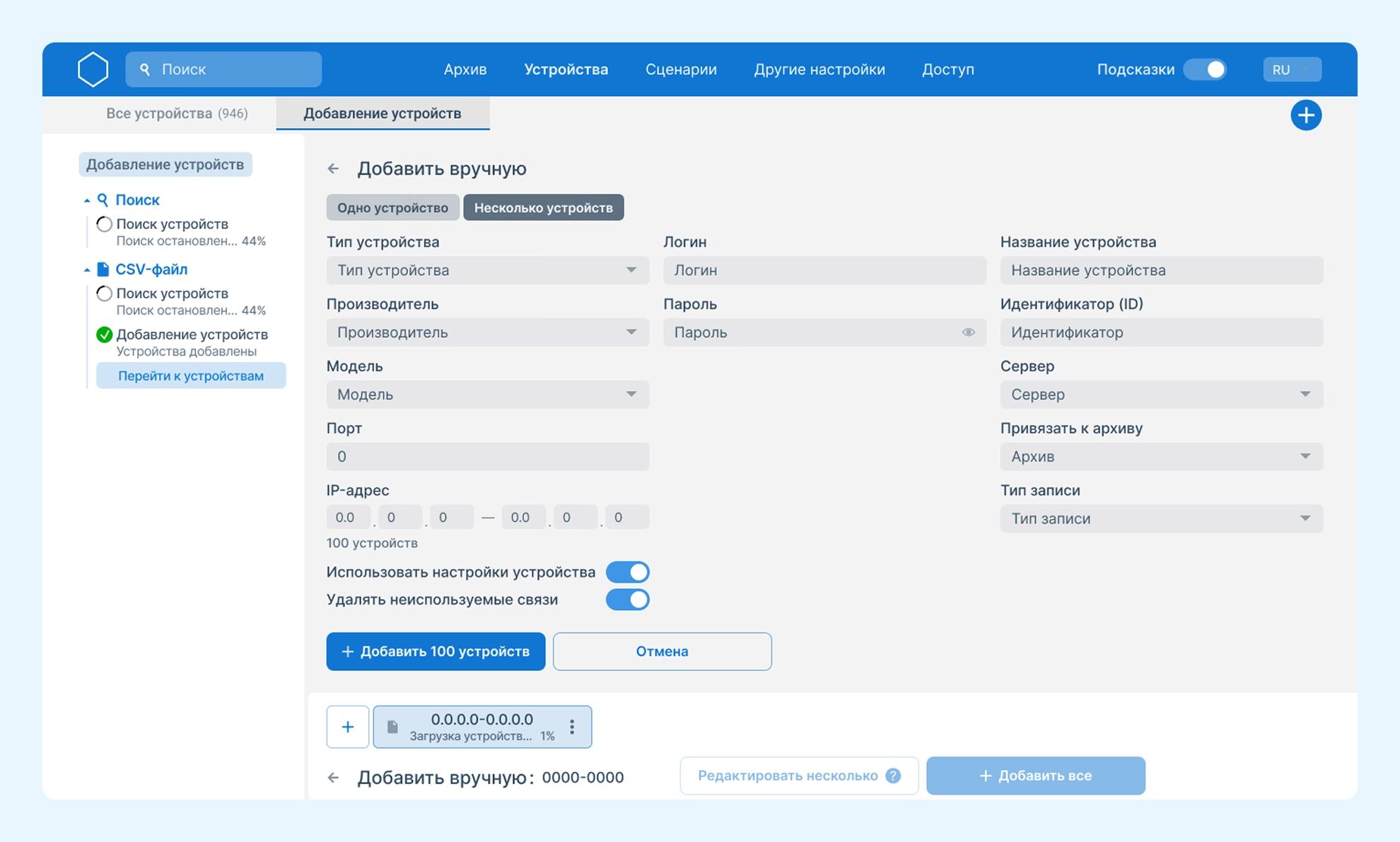Screen dimensions: 1400x842
Task: Click file icon on 0.0.0.0-0.0.0.0 tab
Action: [393, 727]
